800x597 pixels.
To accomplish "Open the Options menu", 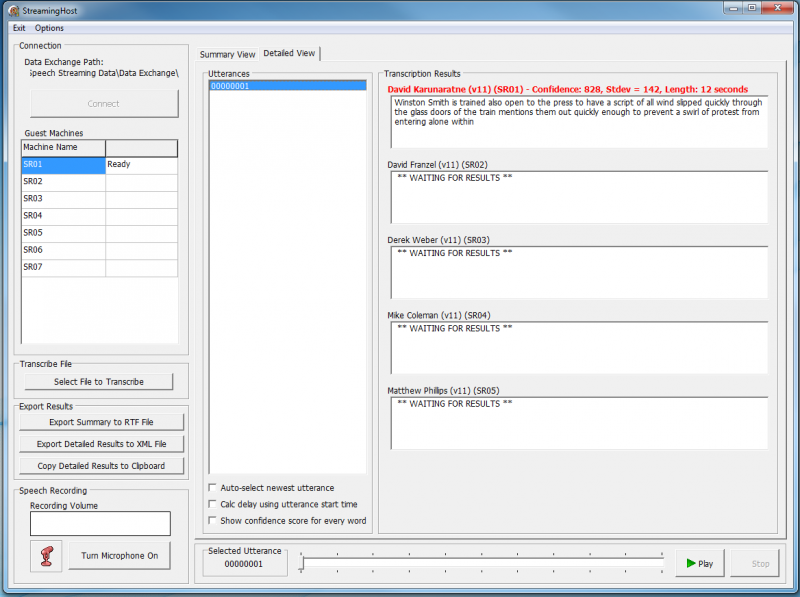I will click(x=49, y=28).
